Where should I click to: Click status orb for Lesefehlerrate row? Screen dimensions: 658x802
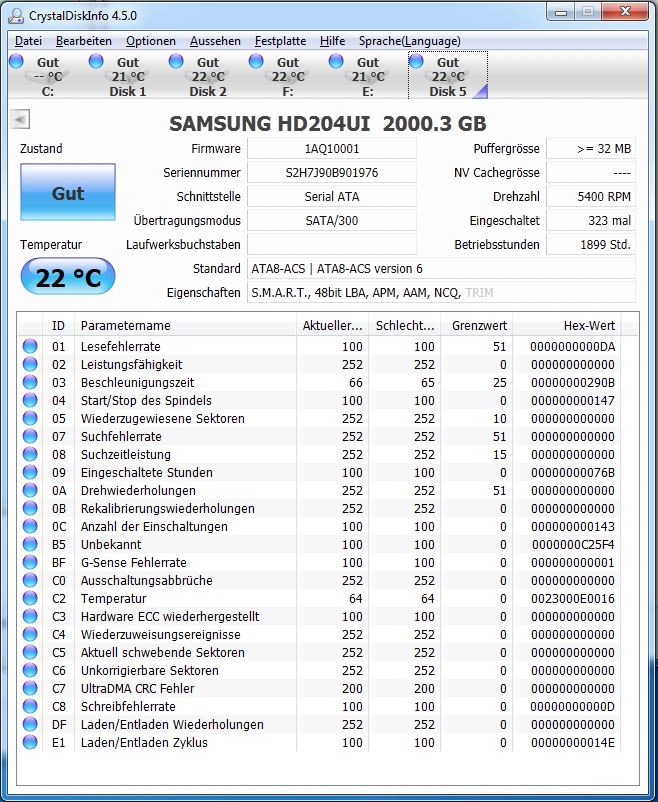pos(30,346)
